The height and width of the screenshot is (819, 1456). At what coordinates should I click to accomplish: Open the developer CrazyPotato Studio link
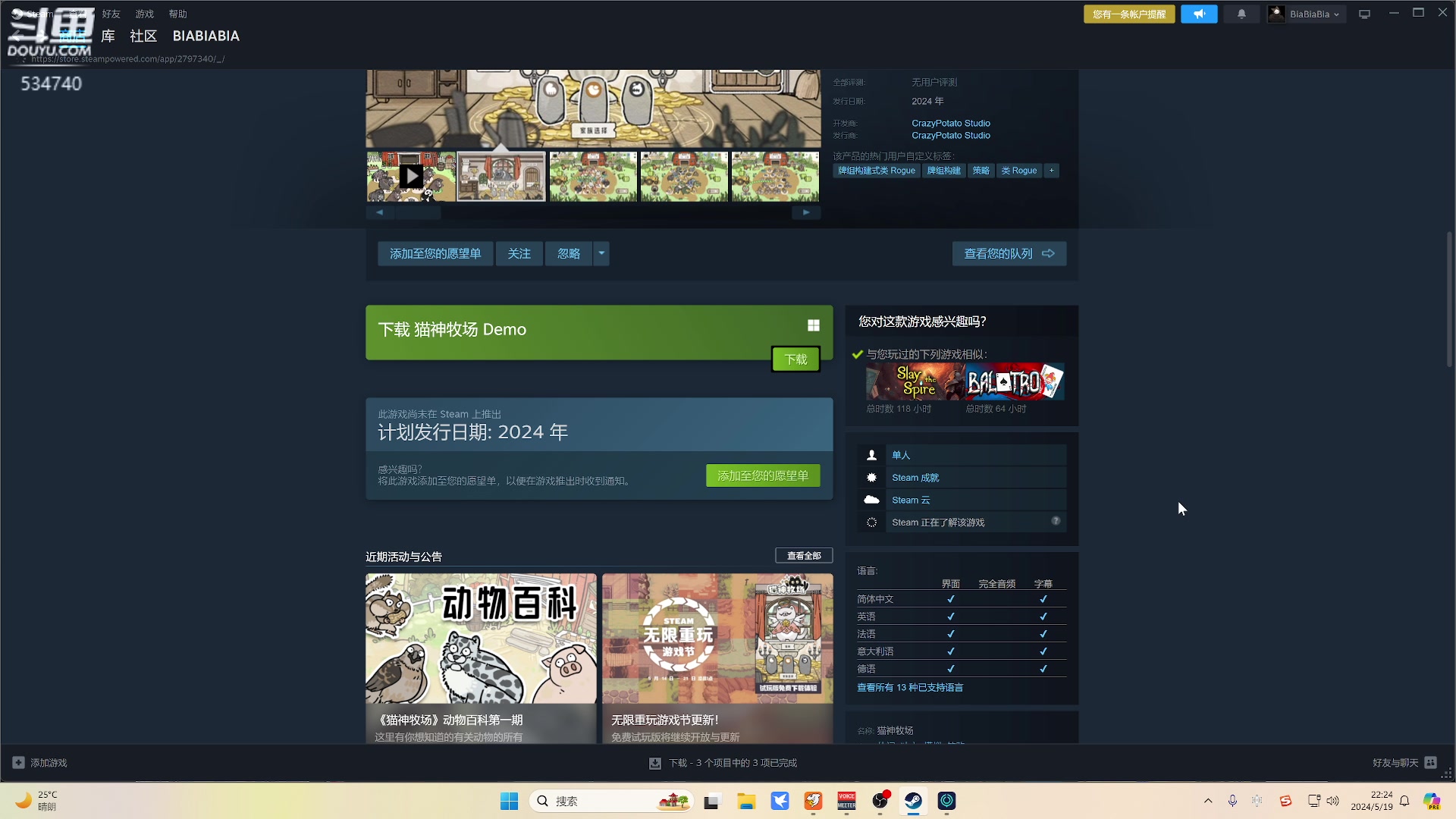(x=951, y=123)
